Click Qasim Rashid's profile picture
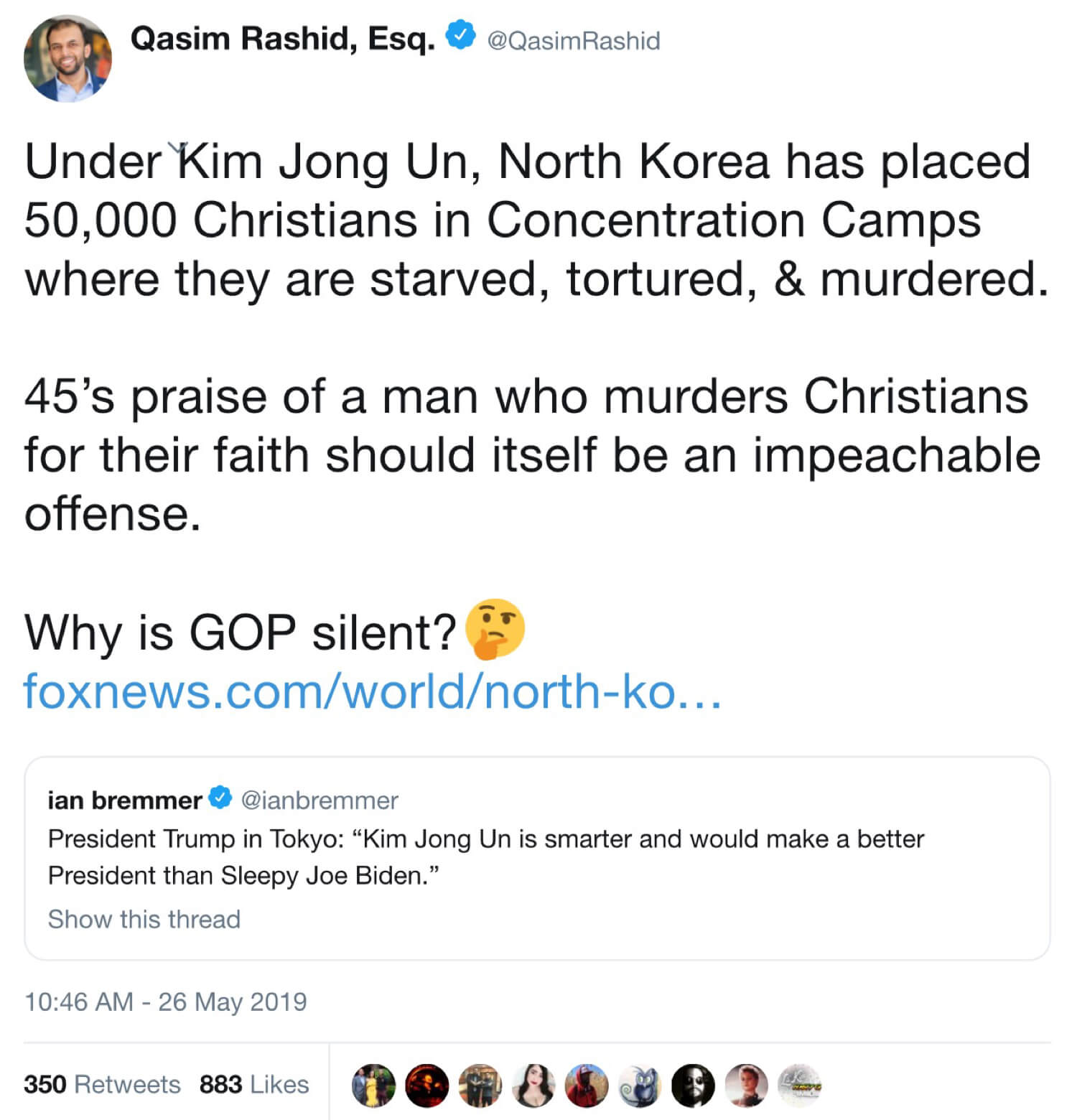 [x=68, y=58]
